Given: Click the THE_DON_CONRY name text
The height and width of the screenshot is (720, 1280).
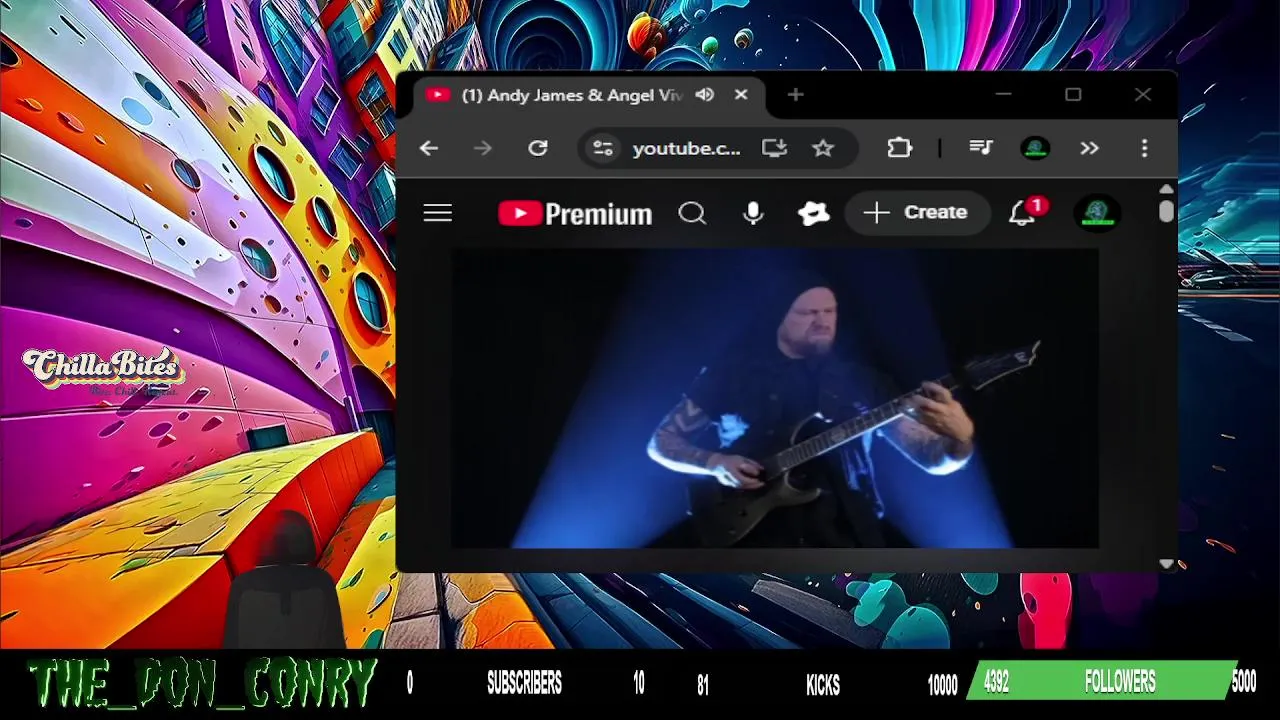Looking at the screenshot, I should [x=202, y=685].
